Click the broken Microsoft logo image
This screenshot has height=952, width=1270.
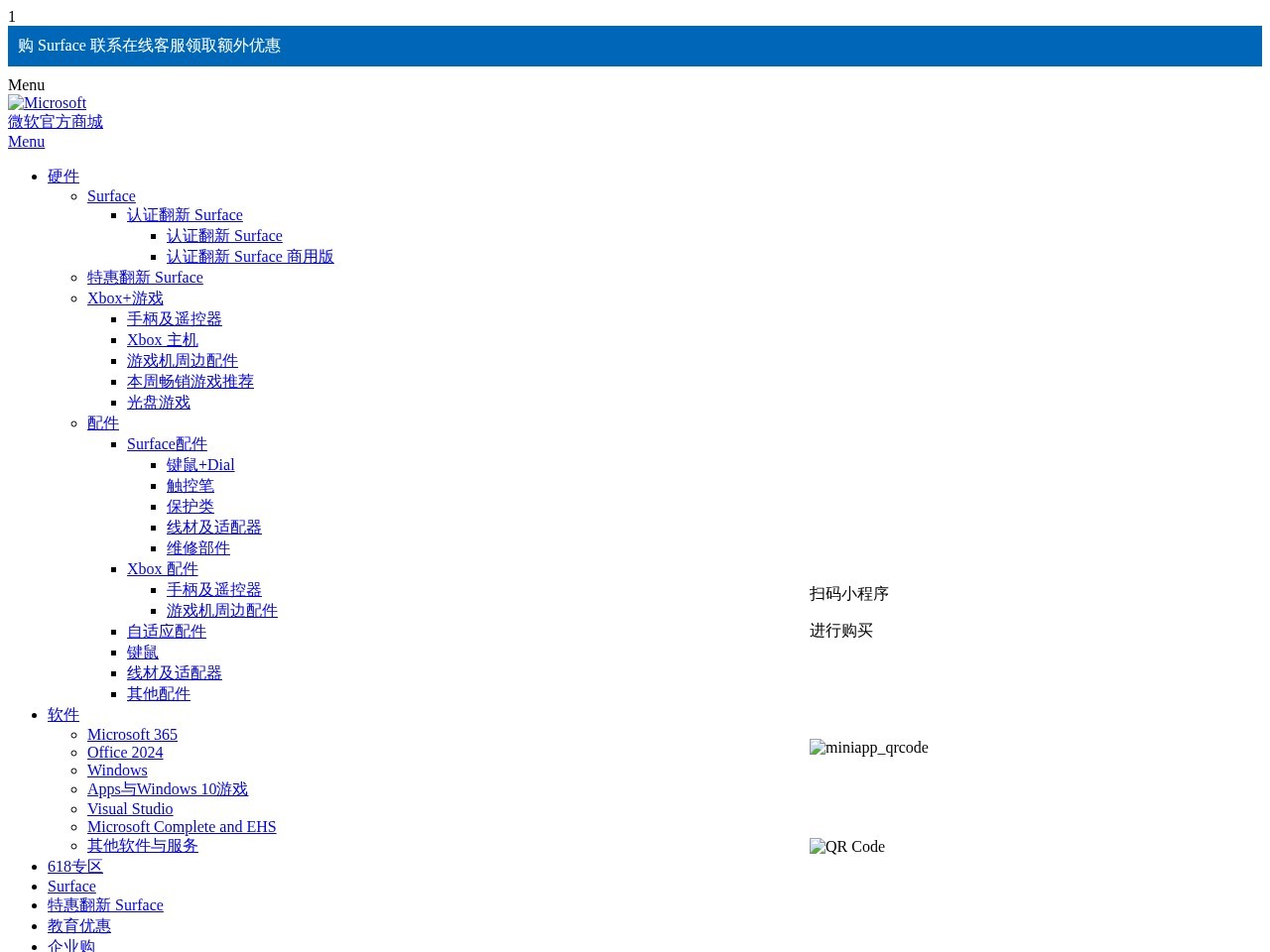47,103
